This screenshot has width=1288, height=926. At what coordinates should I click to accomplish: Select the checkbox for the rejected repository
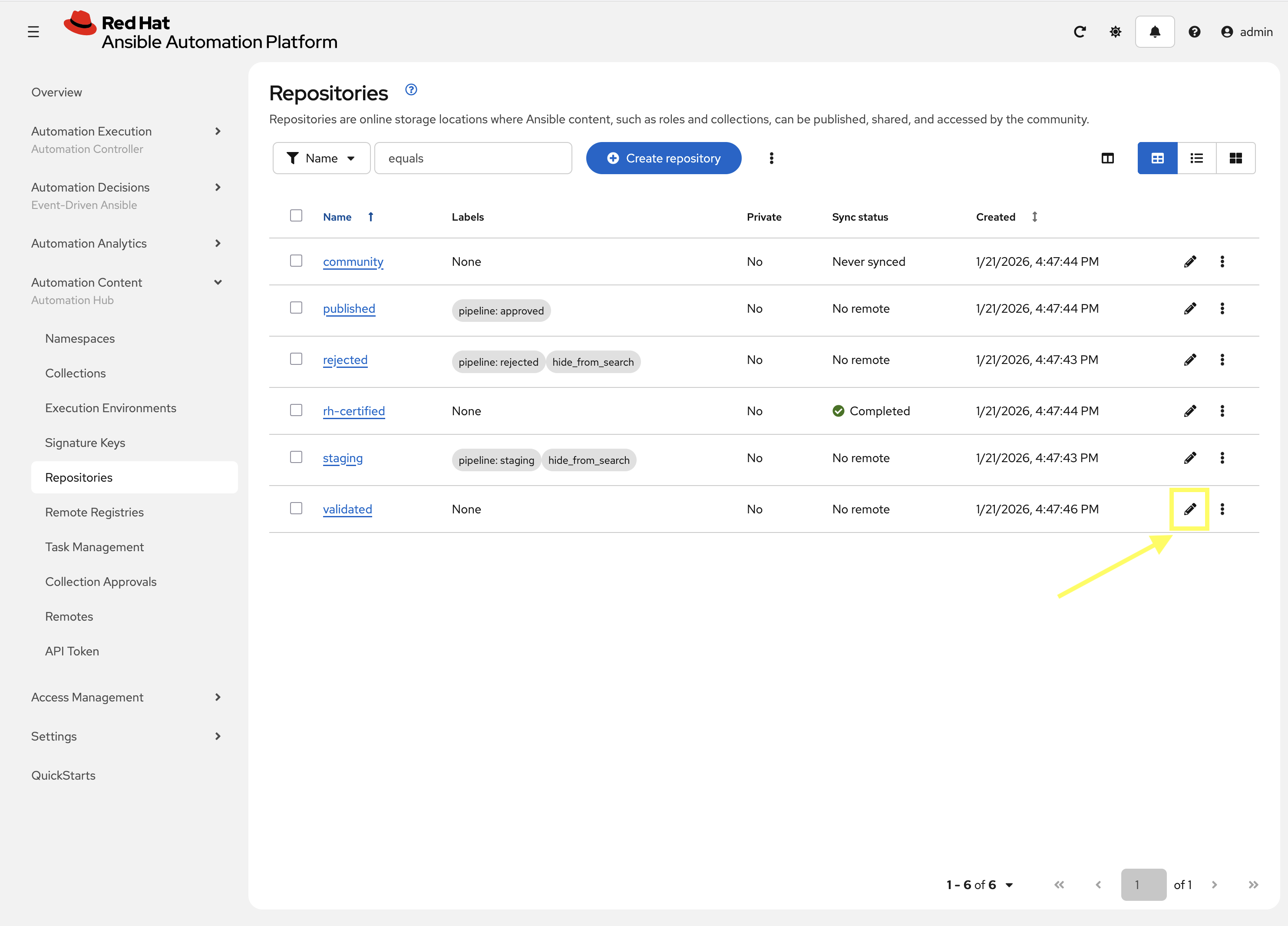pos(296,358)
